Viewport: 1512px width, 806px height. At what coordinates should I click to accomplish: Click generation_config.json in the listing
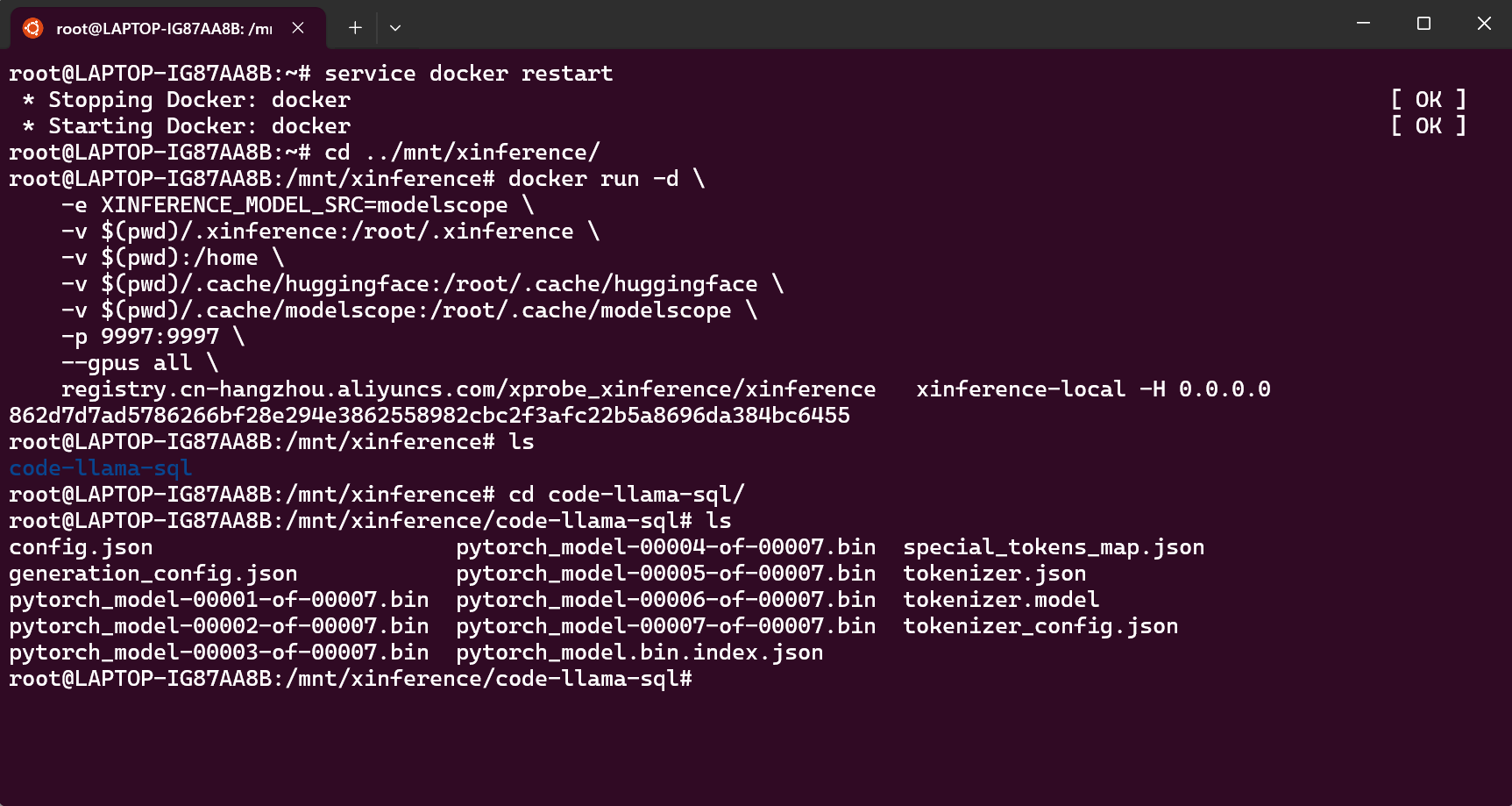pos(153,574)
